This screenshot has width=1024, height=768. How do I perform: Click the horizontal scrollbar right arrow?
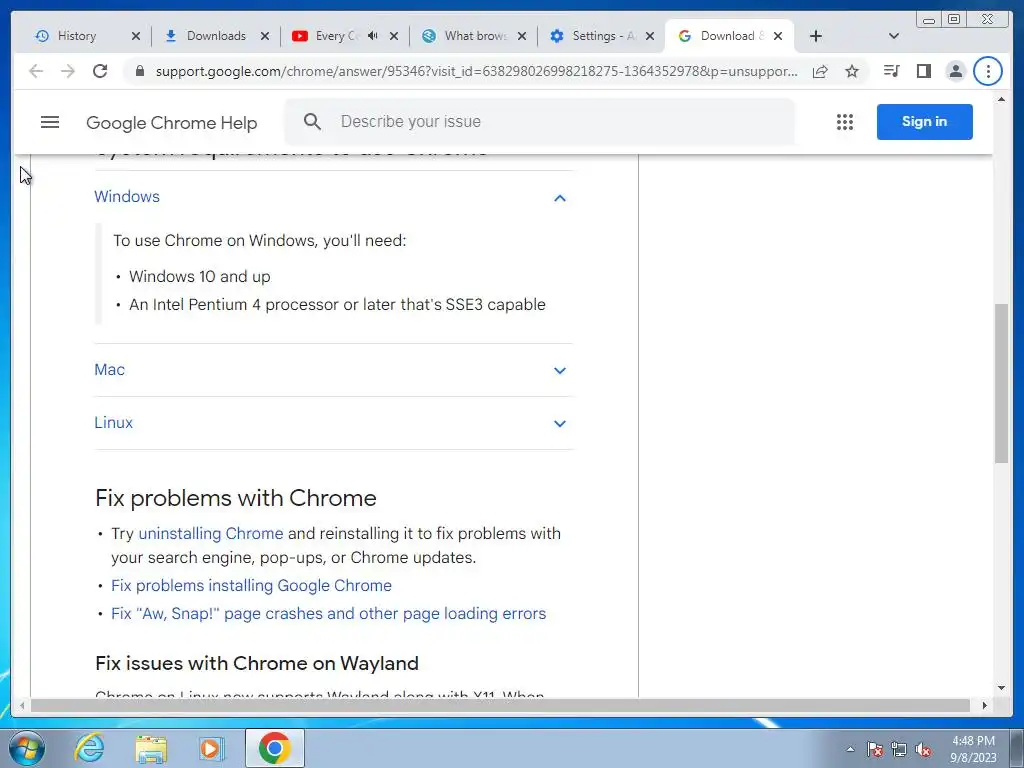[x=984, y=705]
